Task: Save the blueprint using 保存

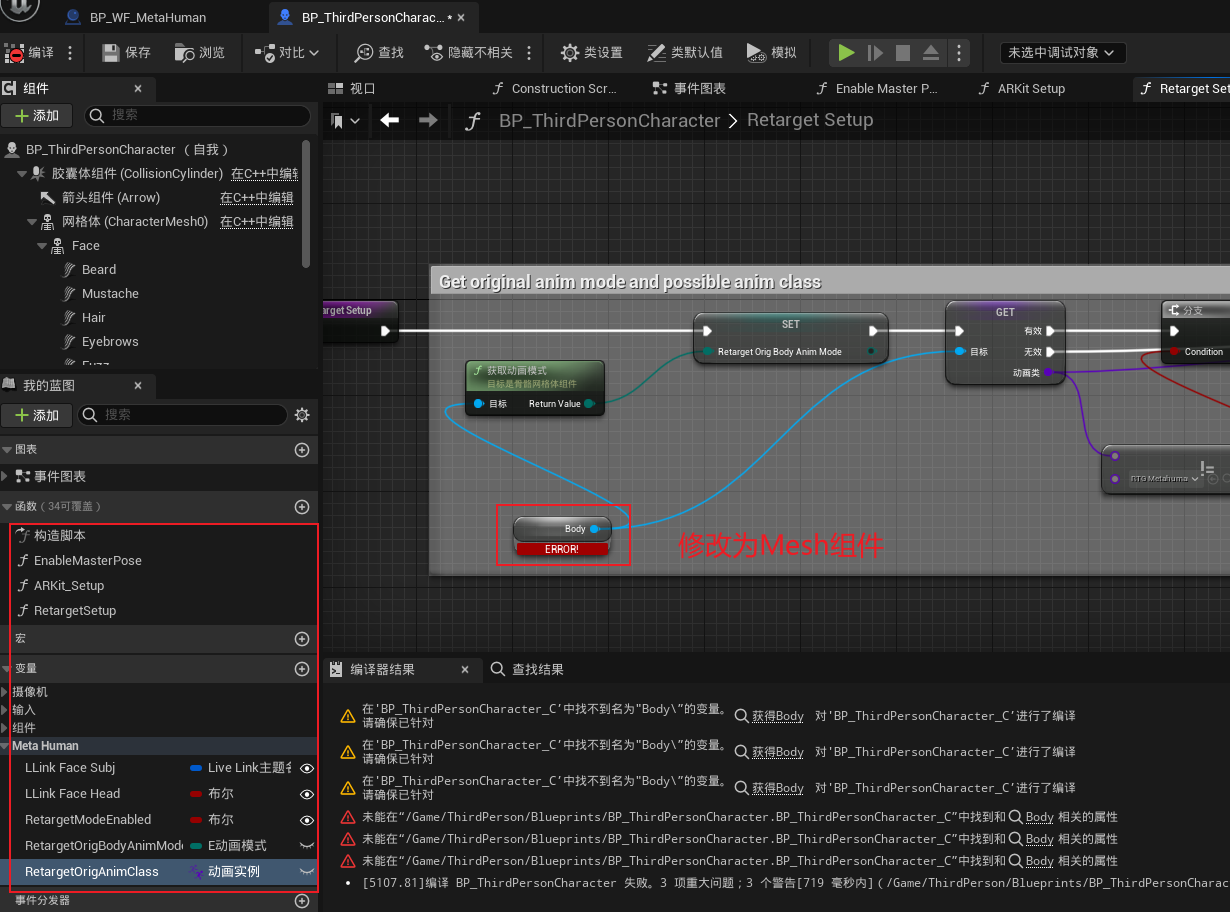Action: [x=127, y=53]
